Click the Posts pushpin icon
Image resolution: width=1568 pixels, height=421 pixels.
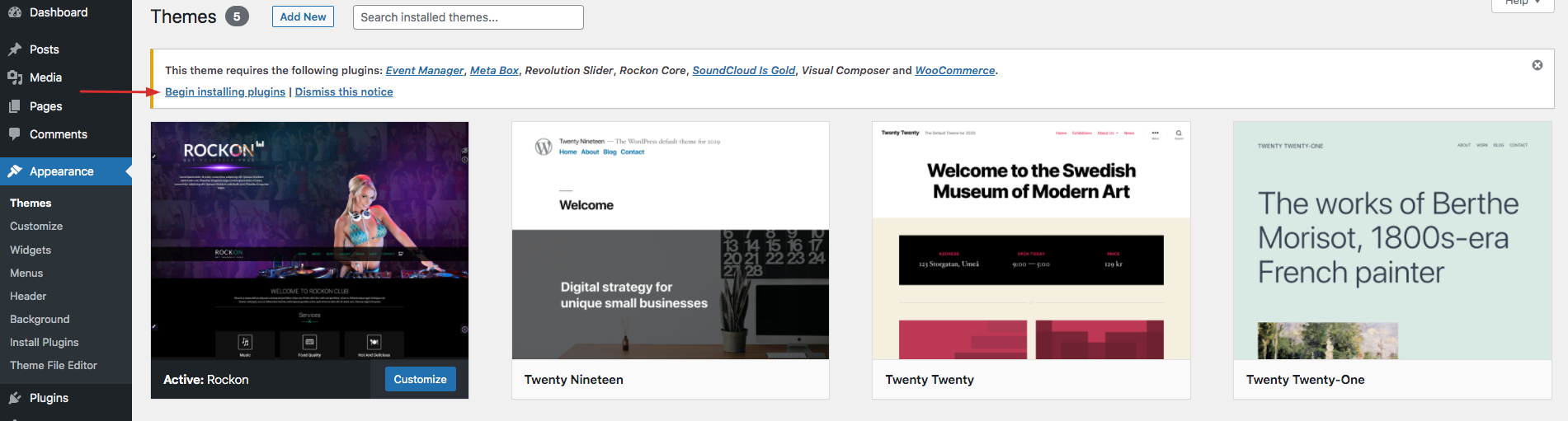[x=15, y=49]
